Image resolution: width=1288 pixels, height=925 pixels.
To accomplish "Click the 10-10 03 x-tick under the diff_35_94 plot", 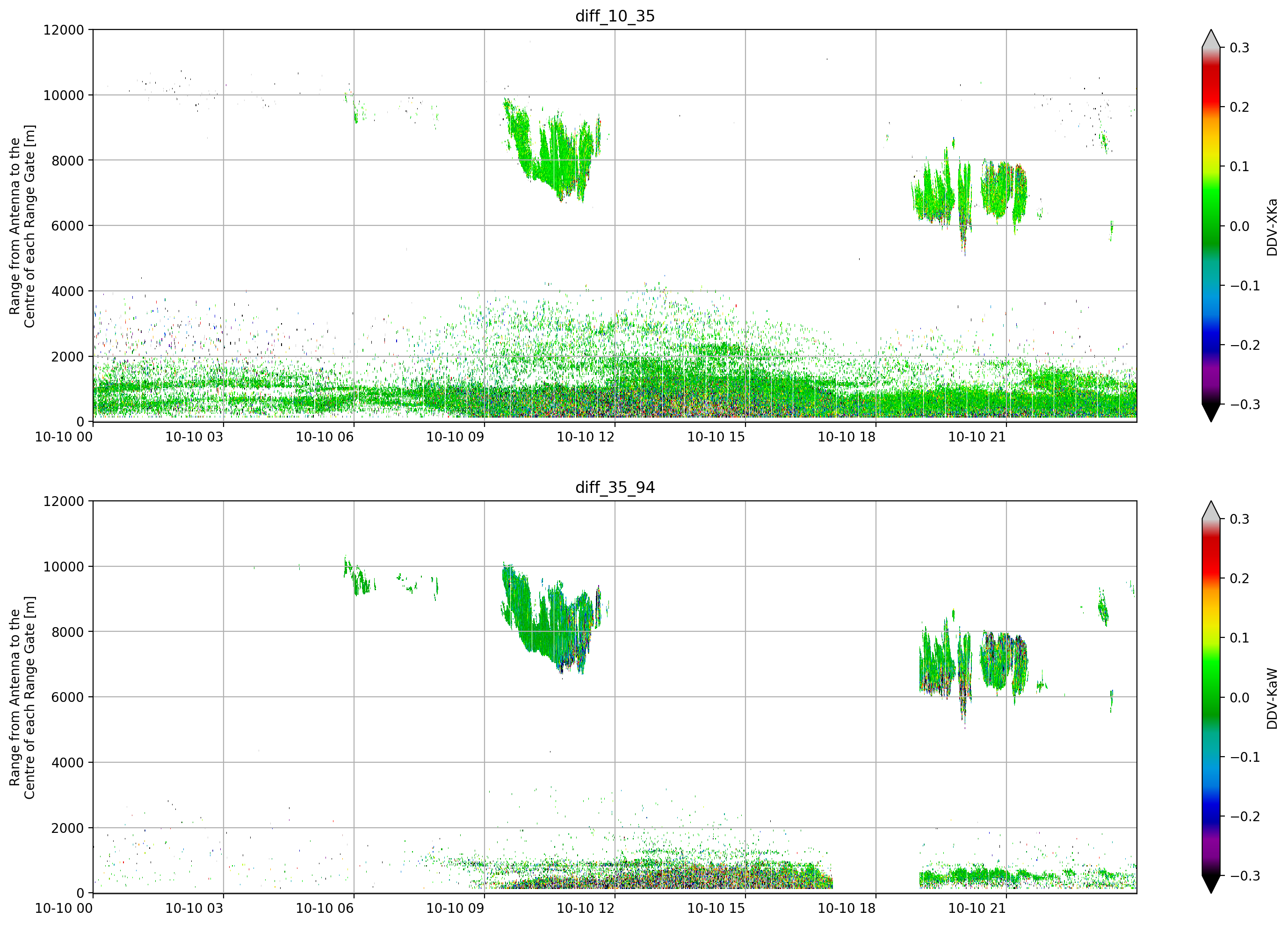I will (x=194, y=908).
